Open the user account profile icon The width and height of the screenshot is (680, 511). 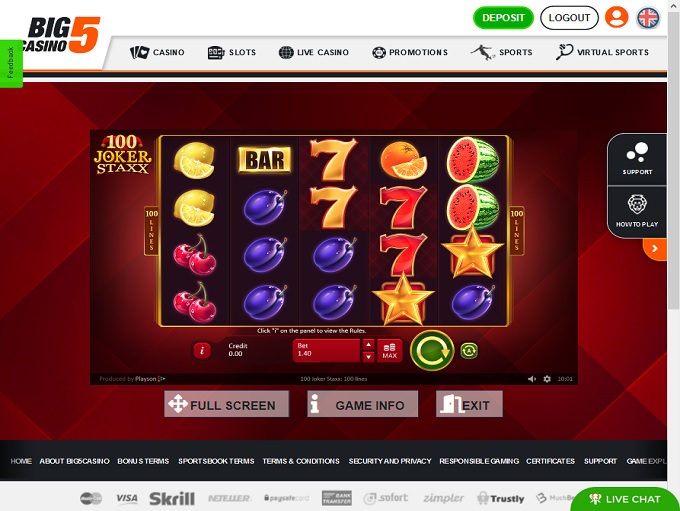pyautogui.click(x=616, y=17)
